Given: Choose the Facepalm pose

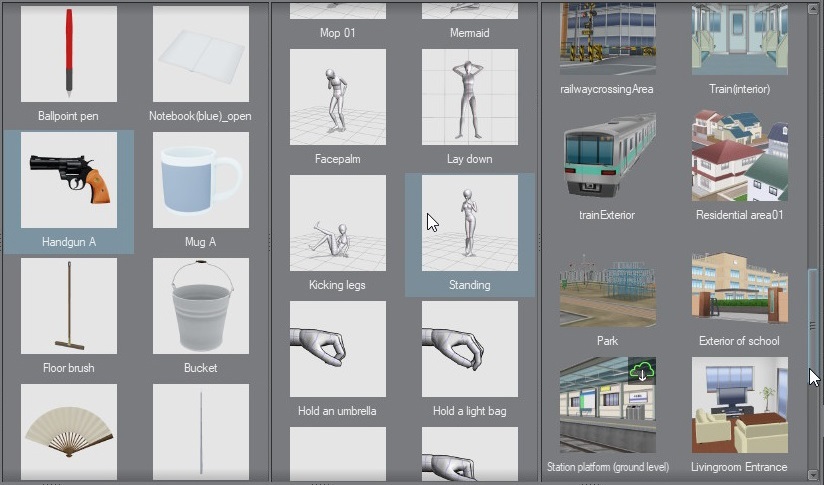Looking at the screenshot, I should [338, 97].
